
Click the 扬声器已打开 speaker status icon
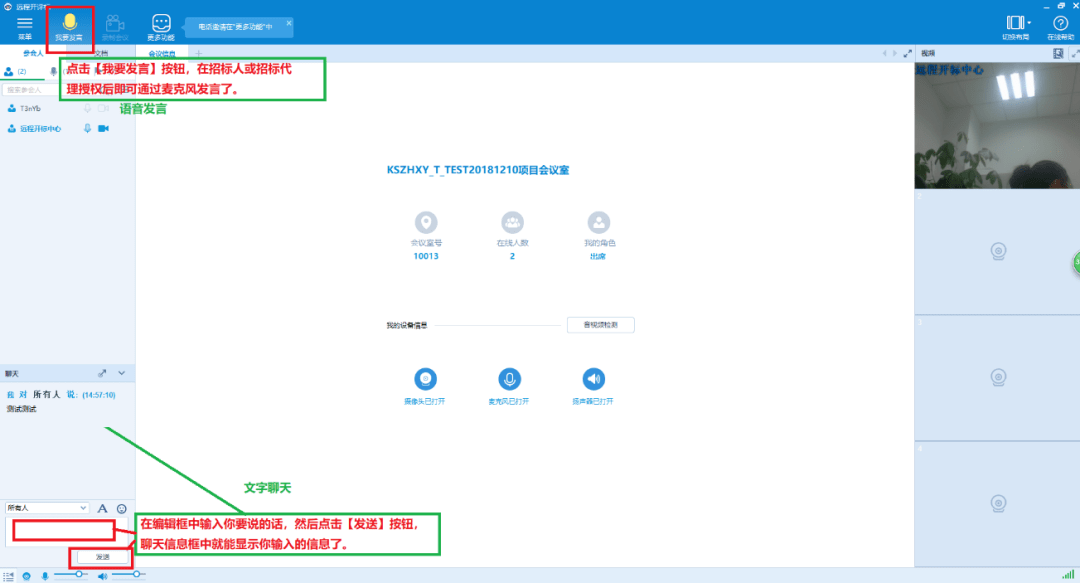[x=593, y=378]
